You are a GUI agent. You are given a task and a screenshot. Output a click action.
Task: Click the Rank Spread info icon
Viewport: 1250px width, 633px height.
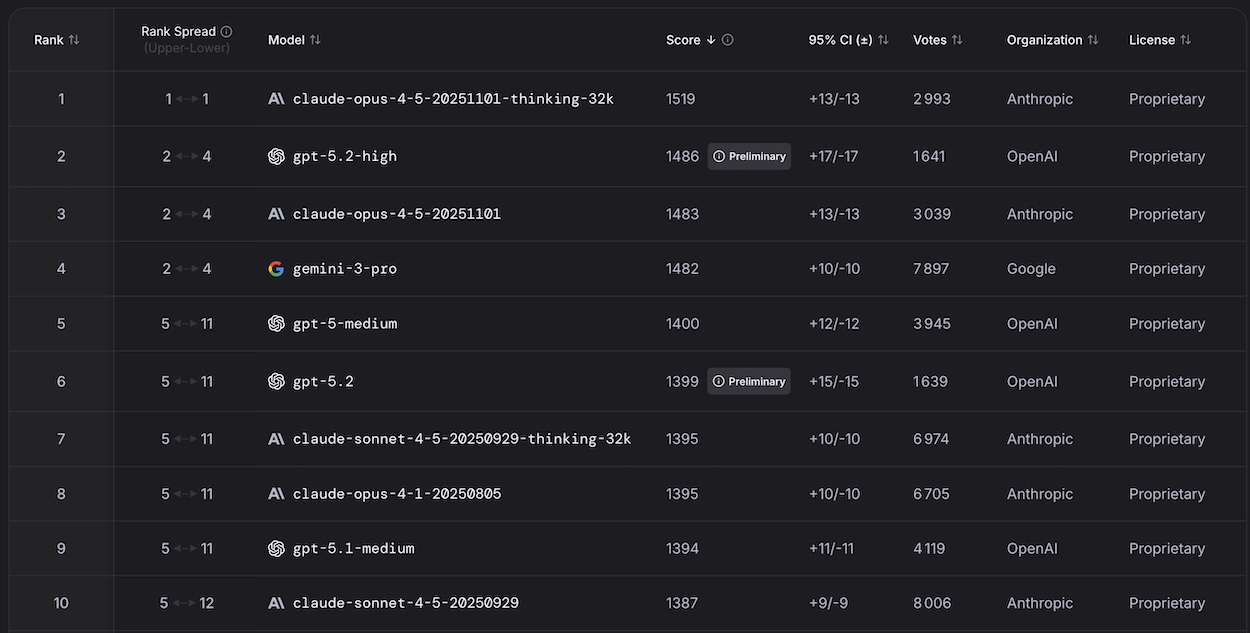226,32
